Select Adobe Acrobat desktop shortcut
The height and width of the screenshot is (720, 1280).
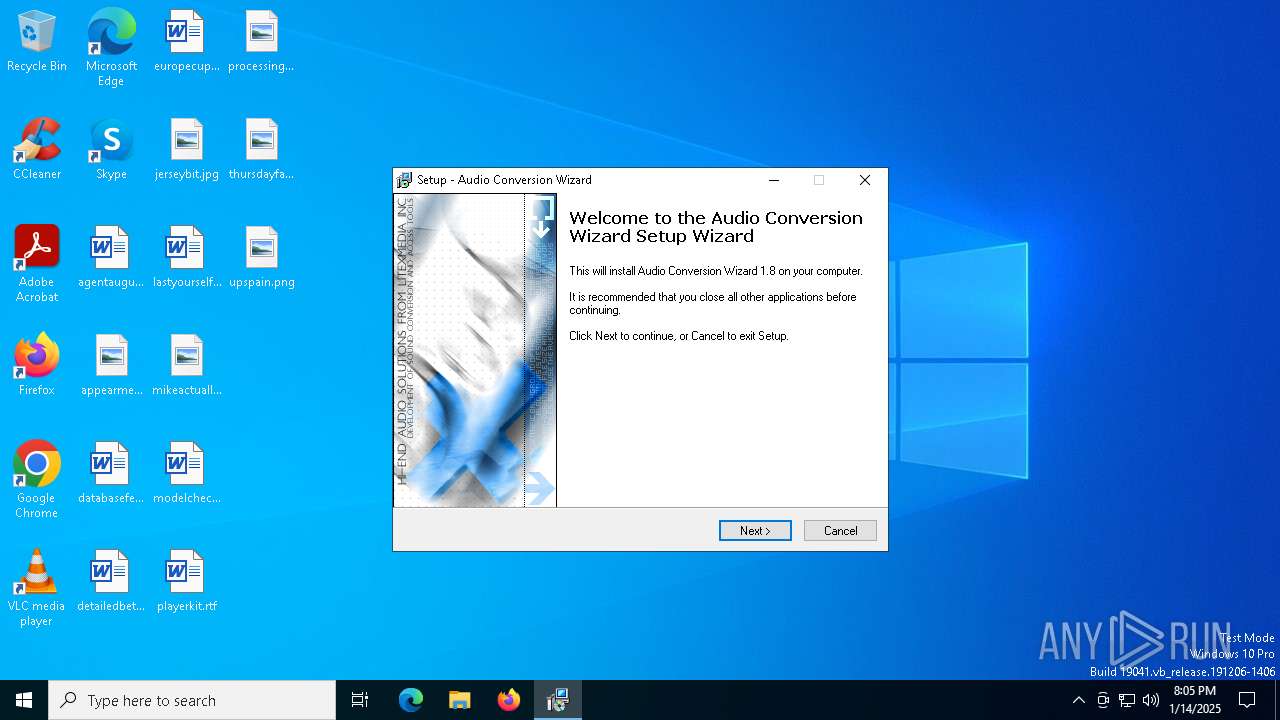(x=37, y=264)
